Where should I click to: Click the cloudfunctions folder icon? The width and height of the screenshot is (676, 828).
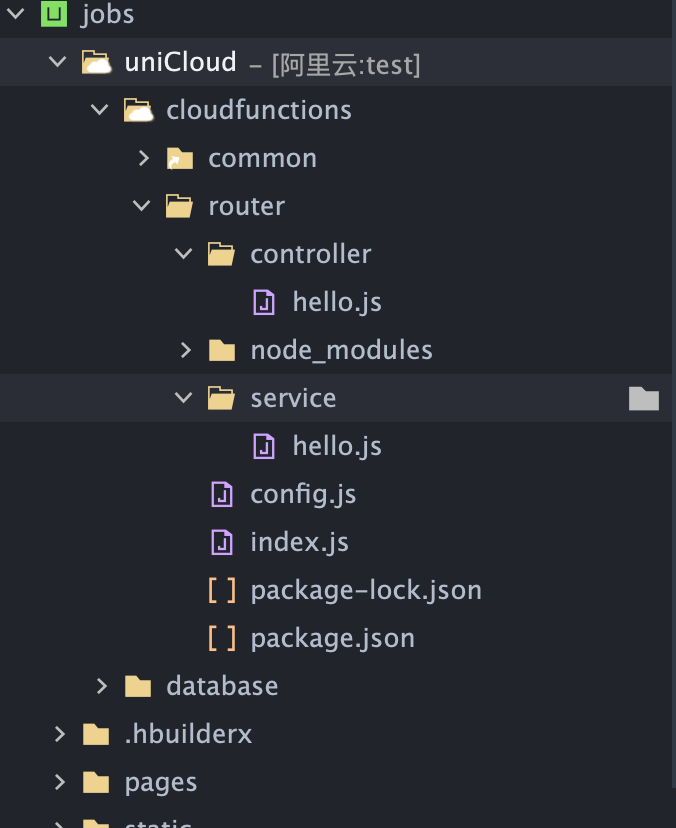click(x=138, y=110)
